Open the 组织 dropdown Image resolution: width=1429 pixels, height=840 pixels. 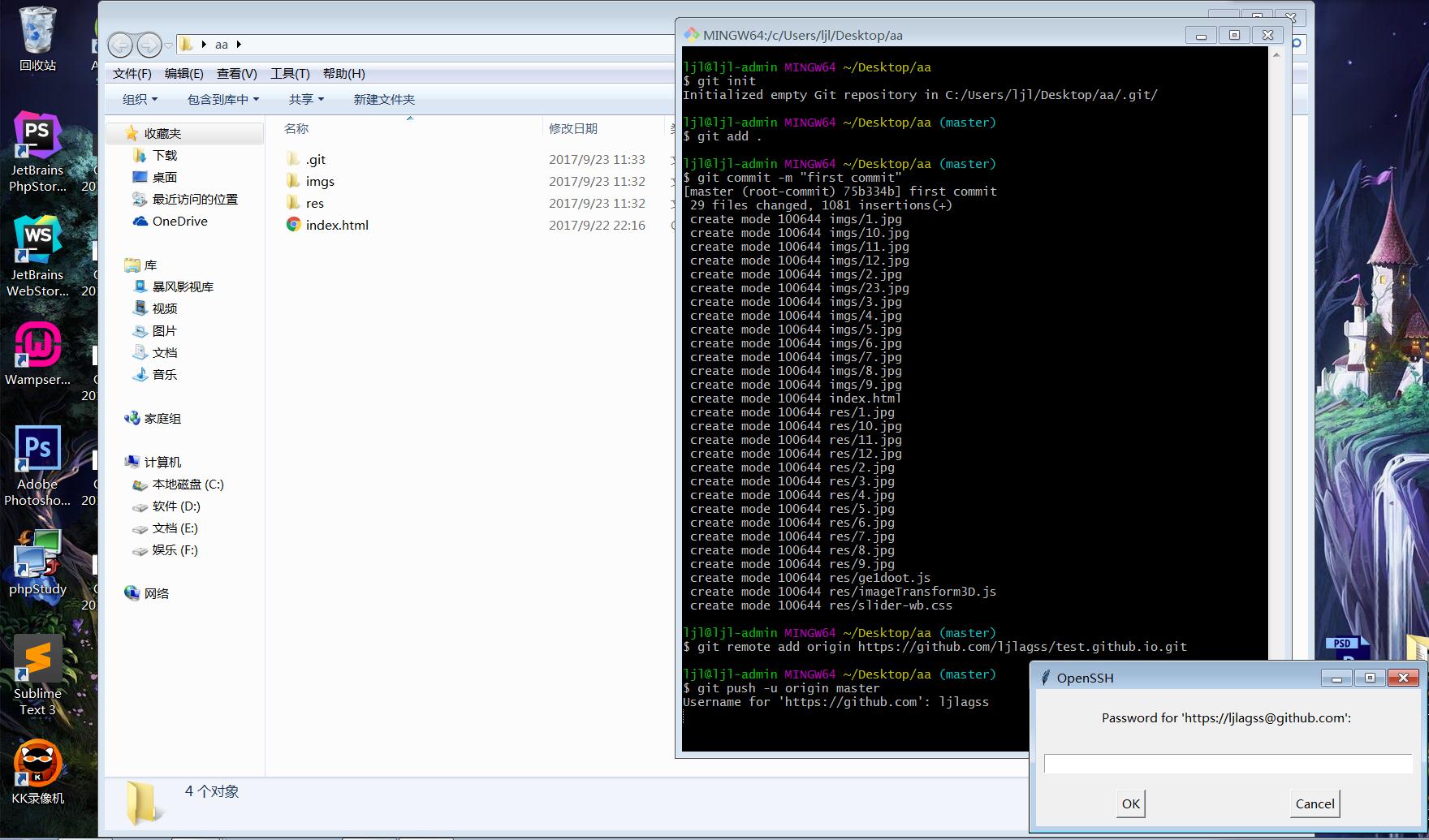coord(140,99)
